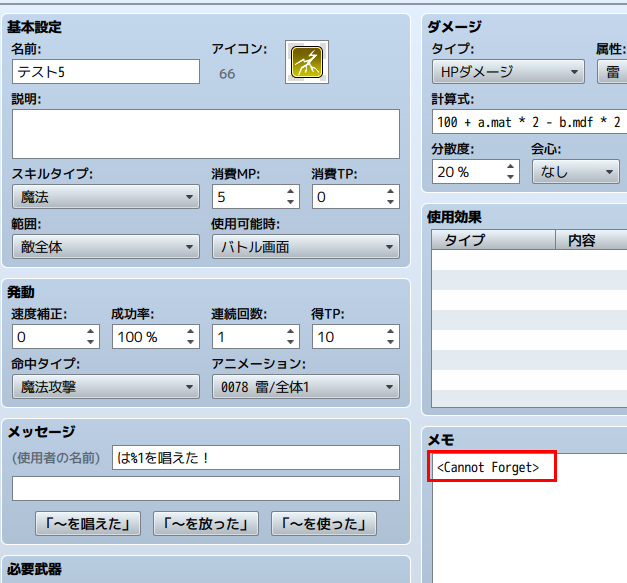
Task: Increase the 得TP value with up arrow
Action: click(x=391, y=331)
